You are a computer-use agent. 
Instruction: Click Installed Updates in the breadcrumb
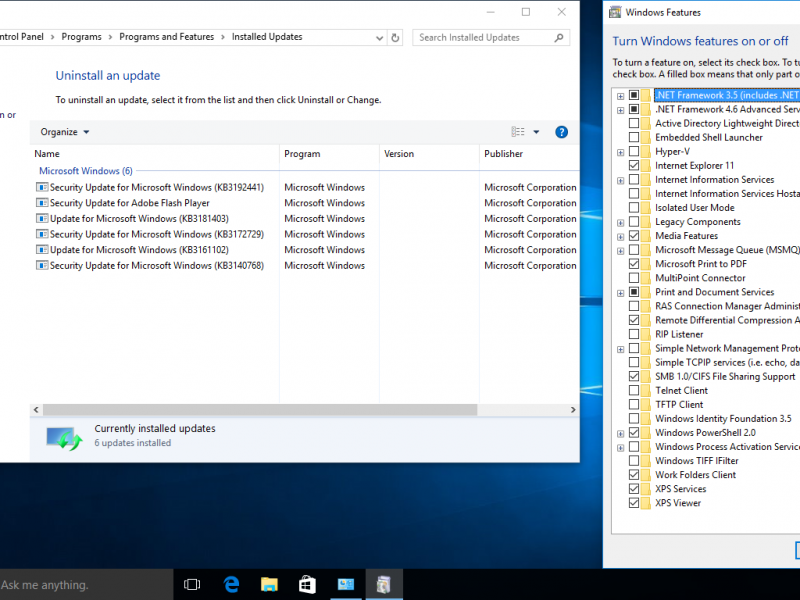pyautogui.click(x=267, y=37)
